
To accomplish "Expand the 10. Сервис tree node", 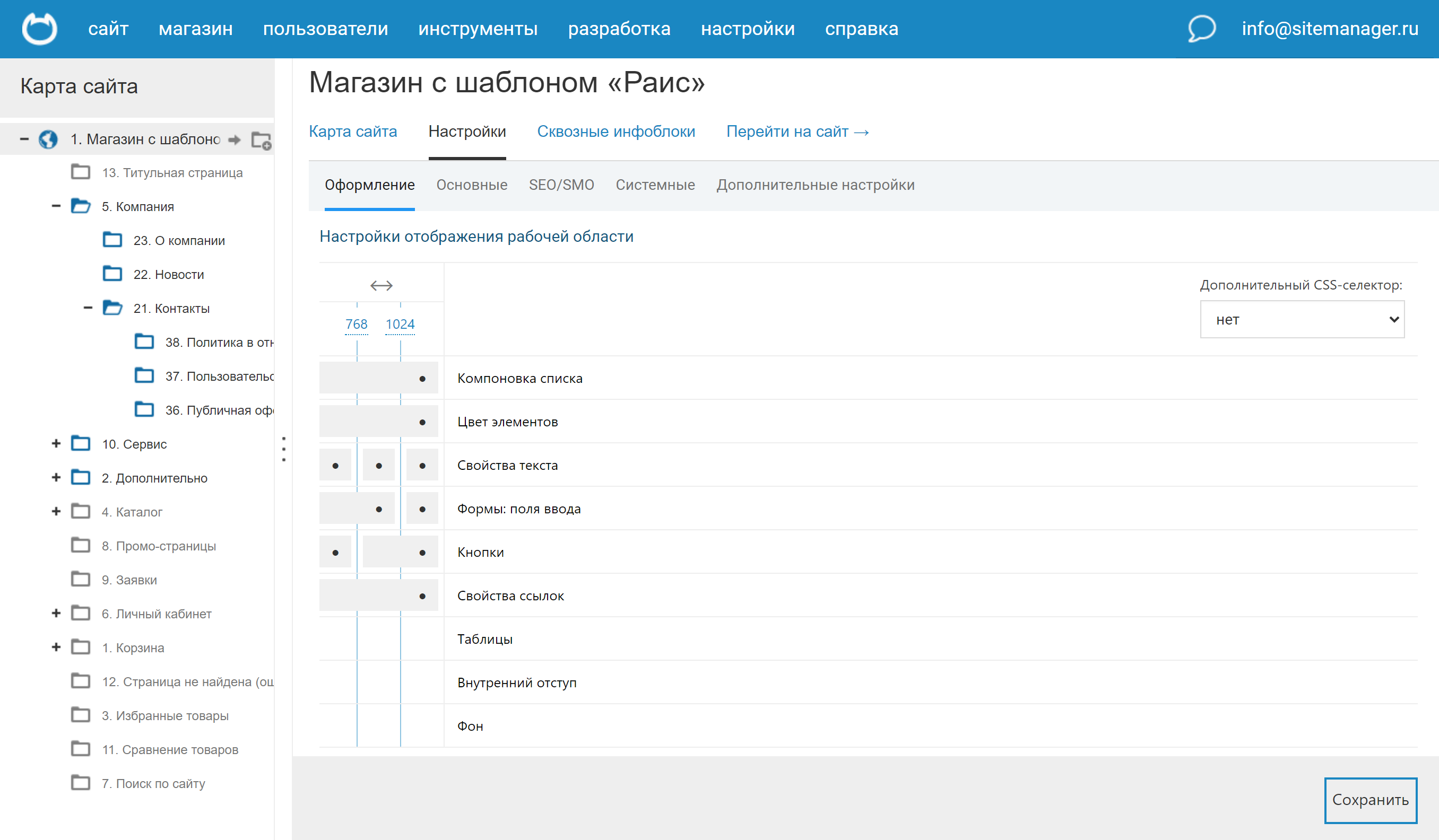I will [x=56, y=444].
